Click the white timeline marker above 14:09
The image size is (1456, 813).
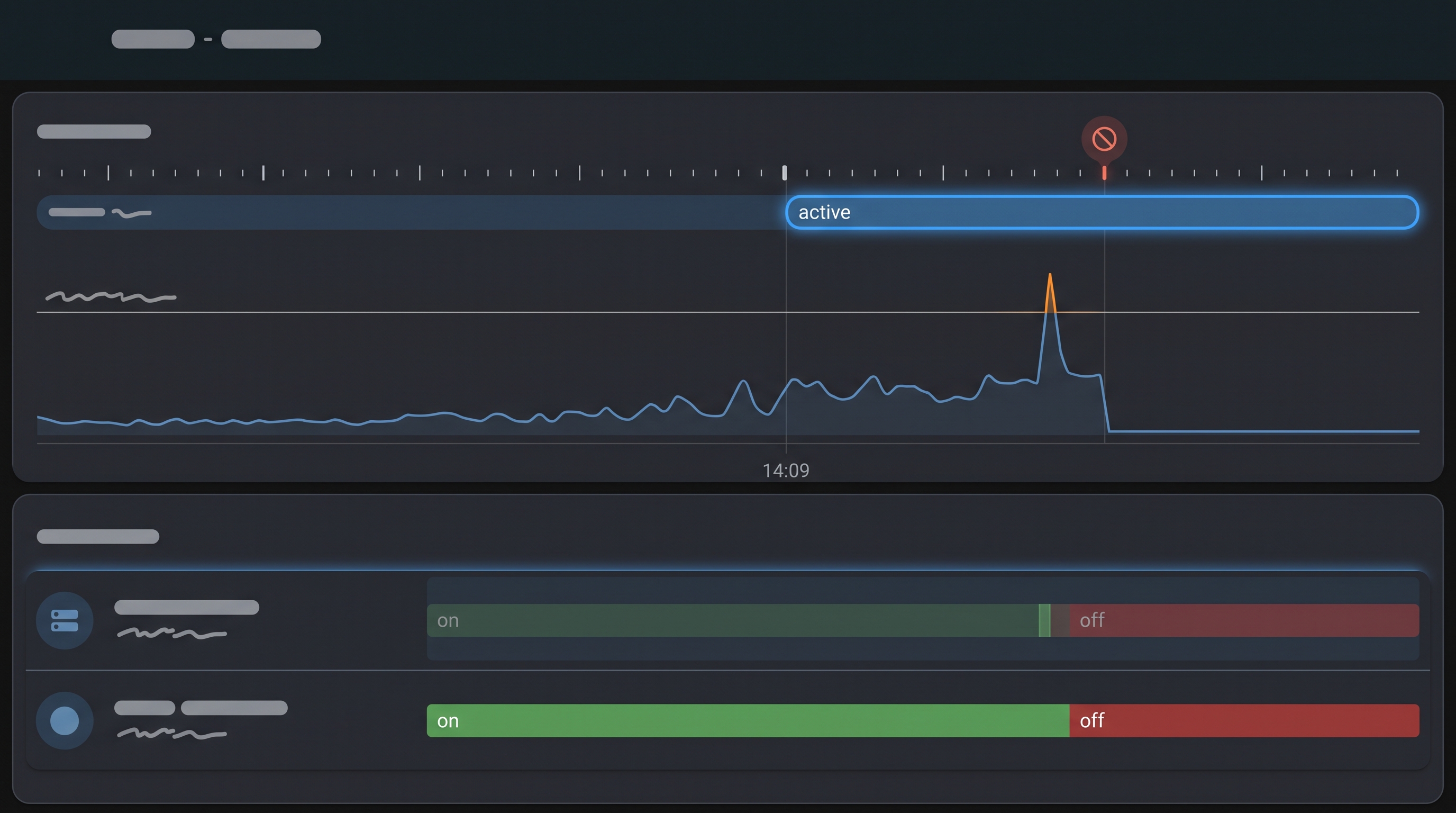coord(785,173)
